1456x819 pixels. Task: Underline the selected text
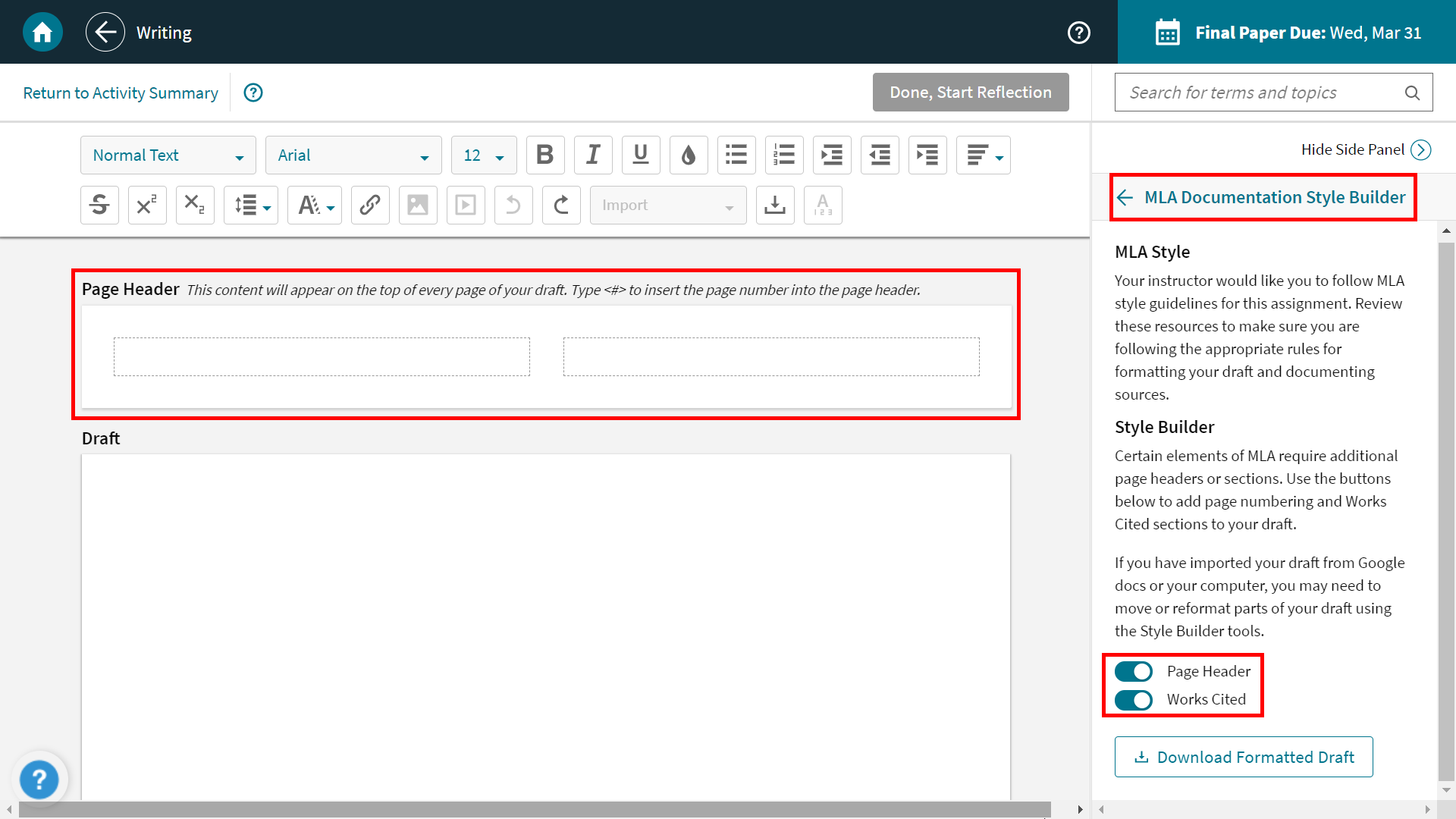641,155
